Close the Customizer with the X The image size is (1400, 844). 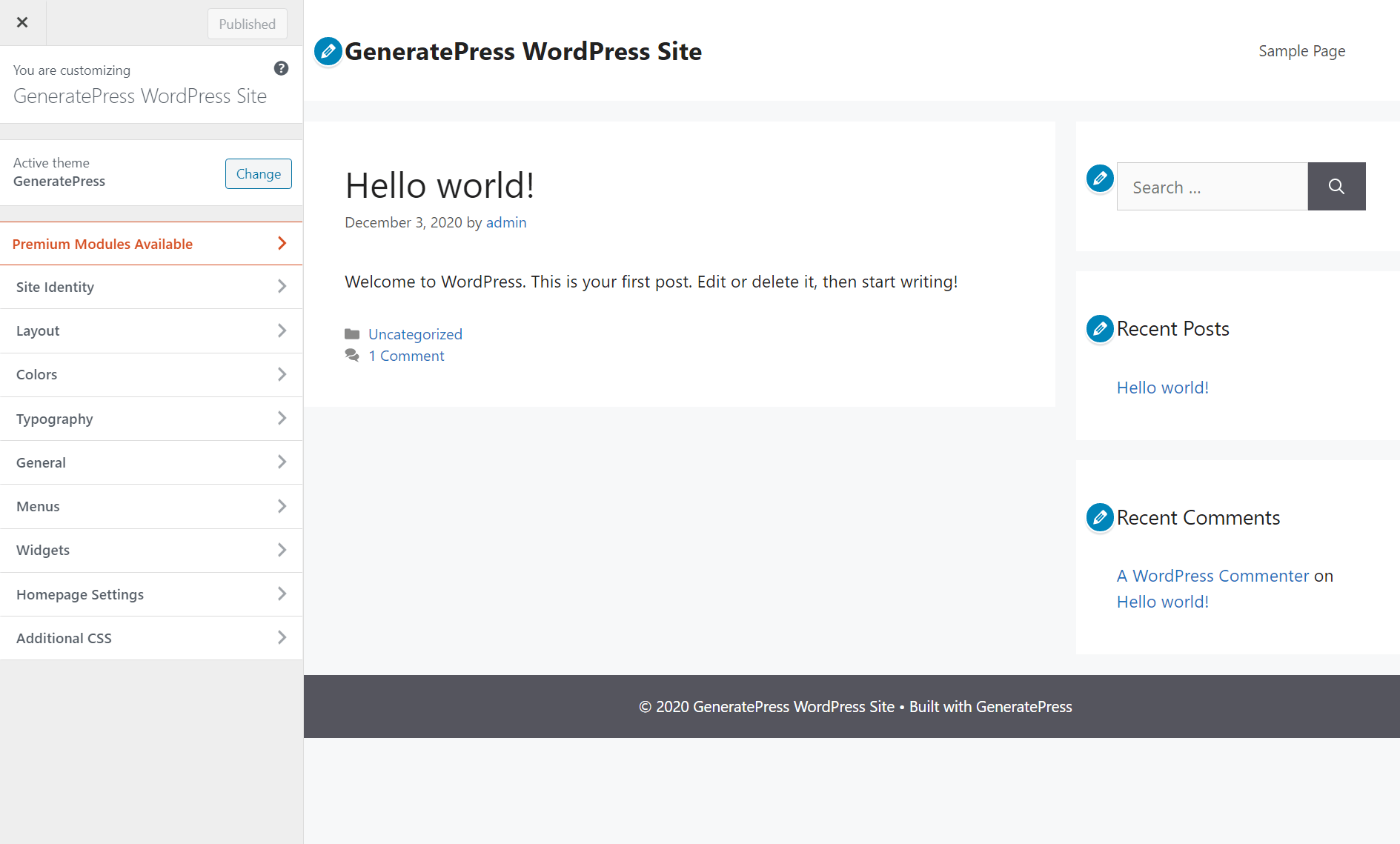(x=22, y=22)
